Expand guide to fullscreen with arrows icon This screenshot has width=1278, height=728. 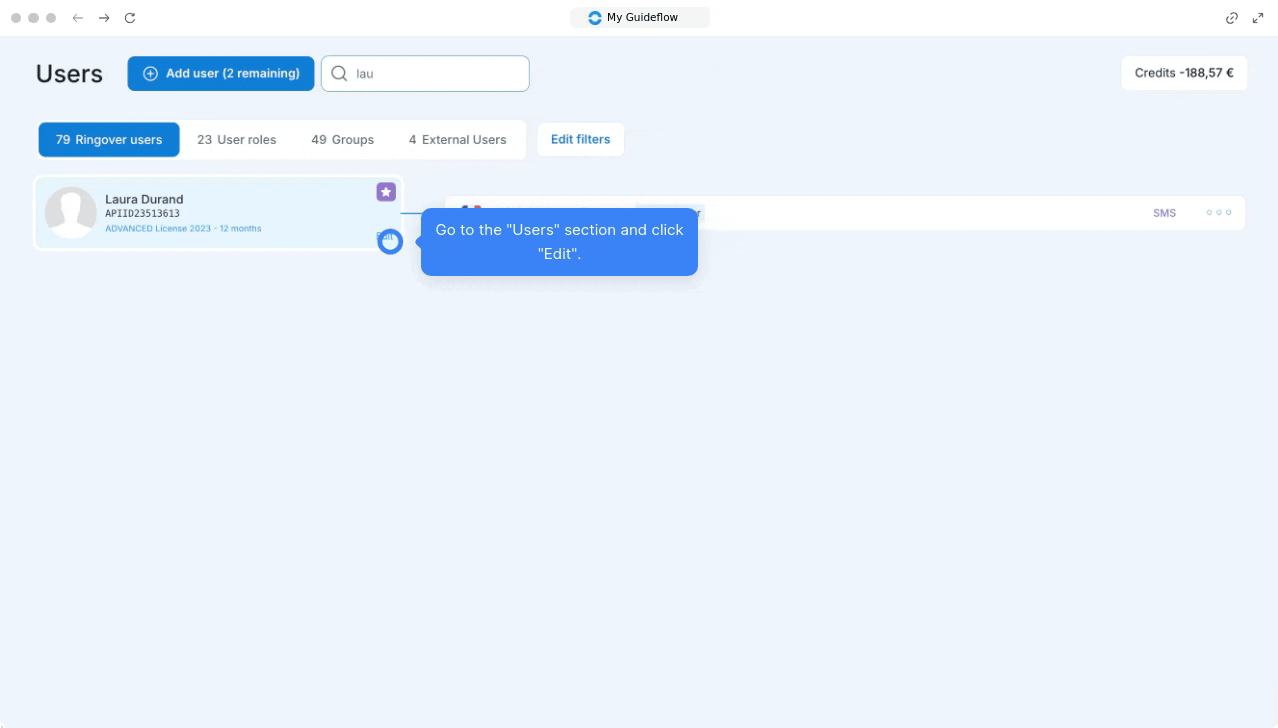pos(1258,18)
